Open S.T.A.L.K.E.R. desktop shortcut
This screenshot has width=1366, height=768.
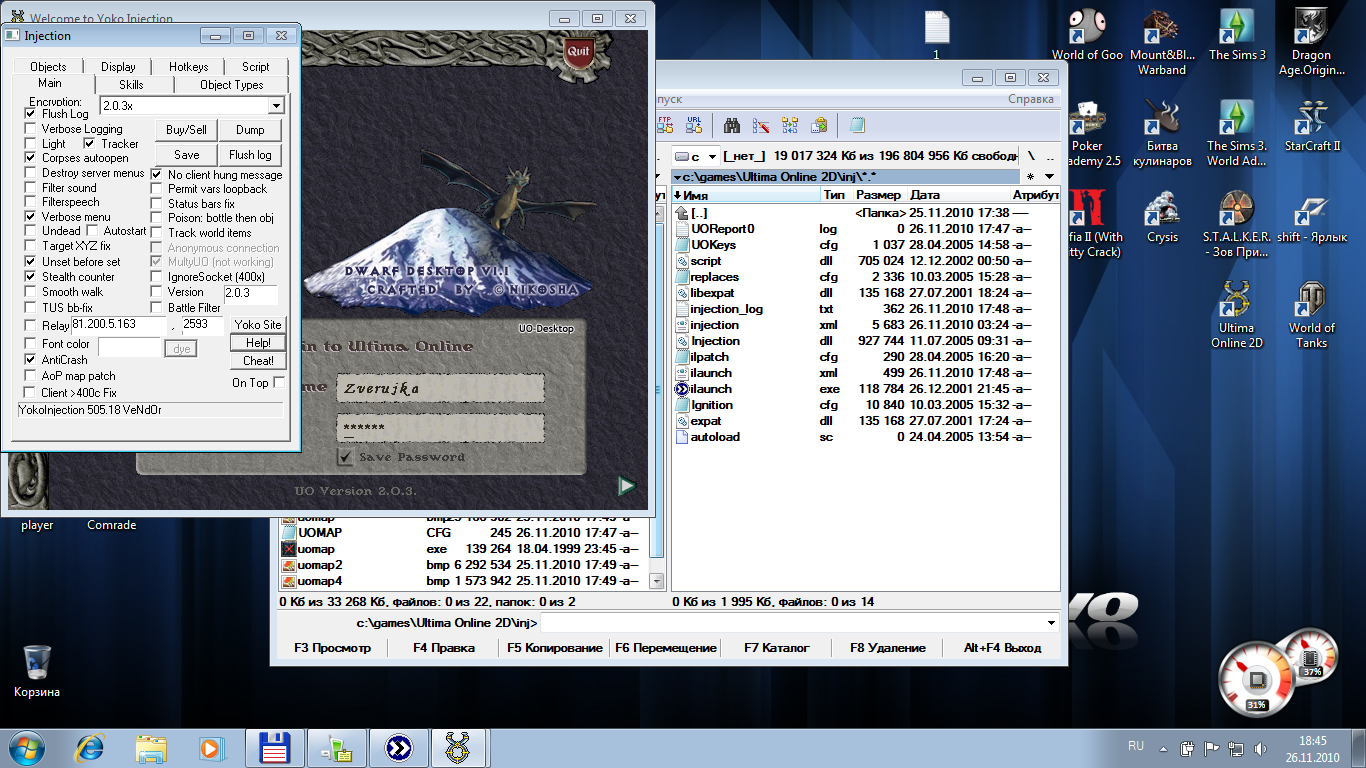point(1237,224)
